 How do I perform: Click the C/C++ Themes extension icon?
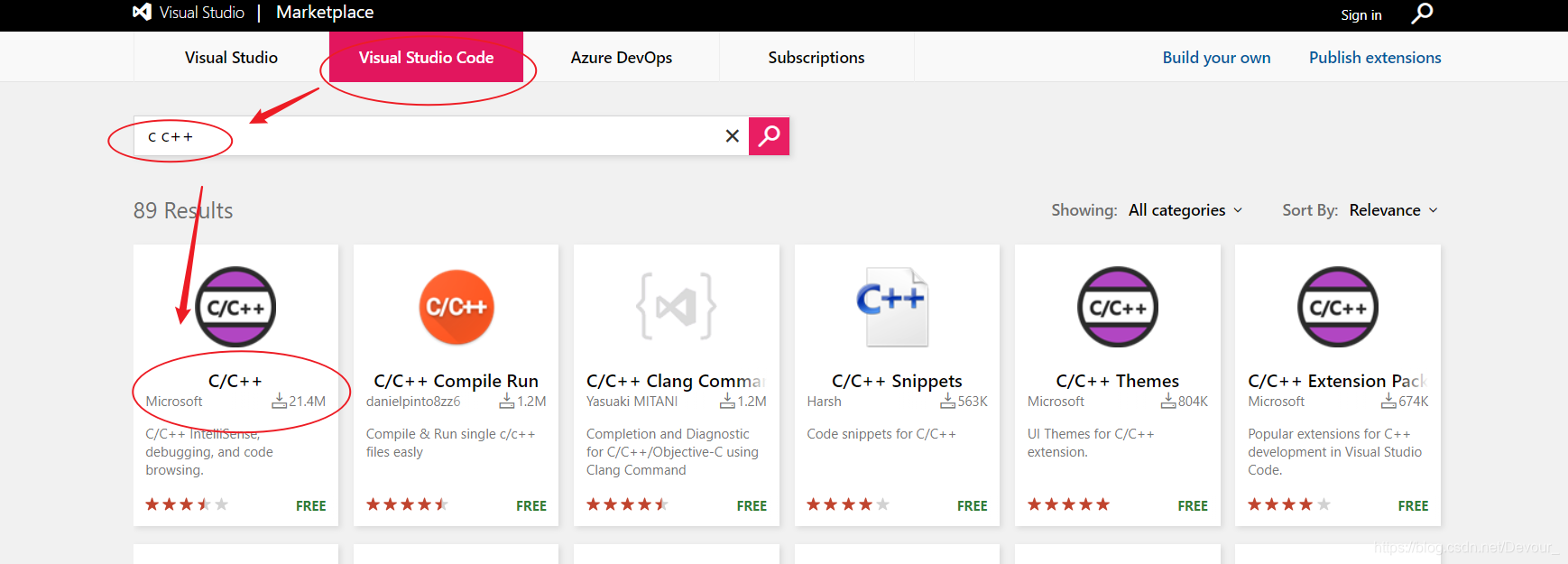click(1118, 307)
